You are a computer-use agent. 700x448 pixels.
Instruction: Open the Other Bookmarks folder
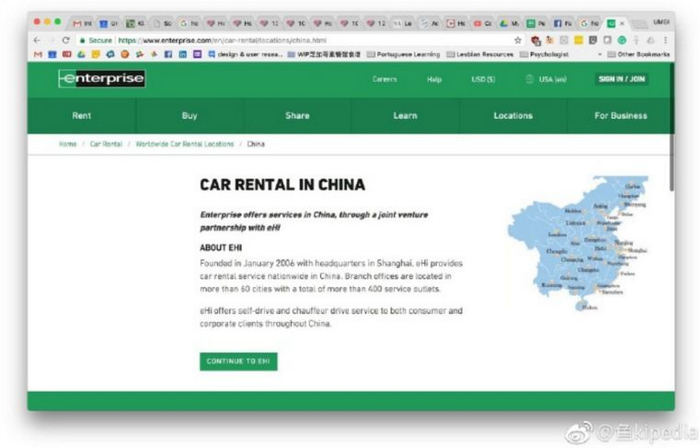638,54
